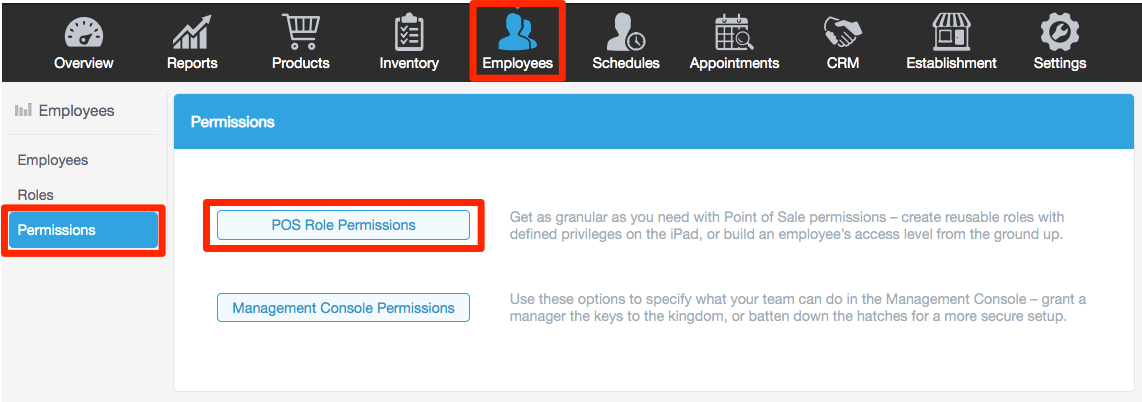Open the Establishment storefront icon
1142x402 pixels.
[951, 32]
